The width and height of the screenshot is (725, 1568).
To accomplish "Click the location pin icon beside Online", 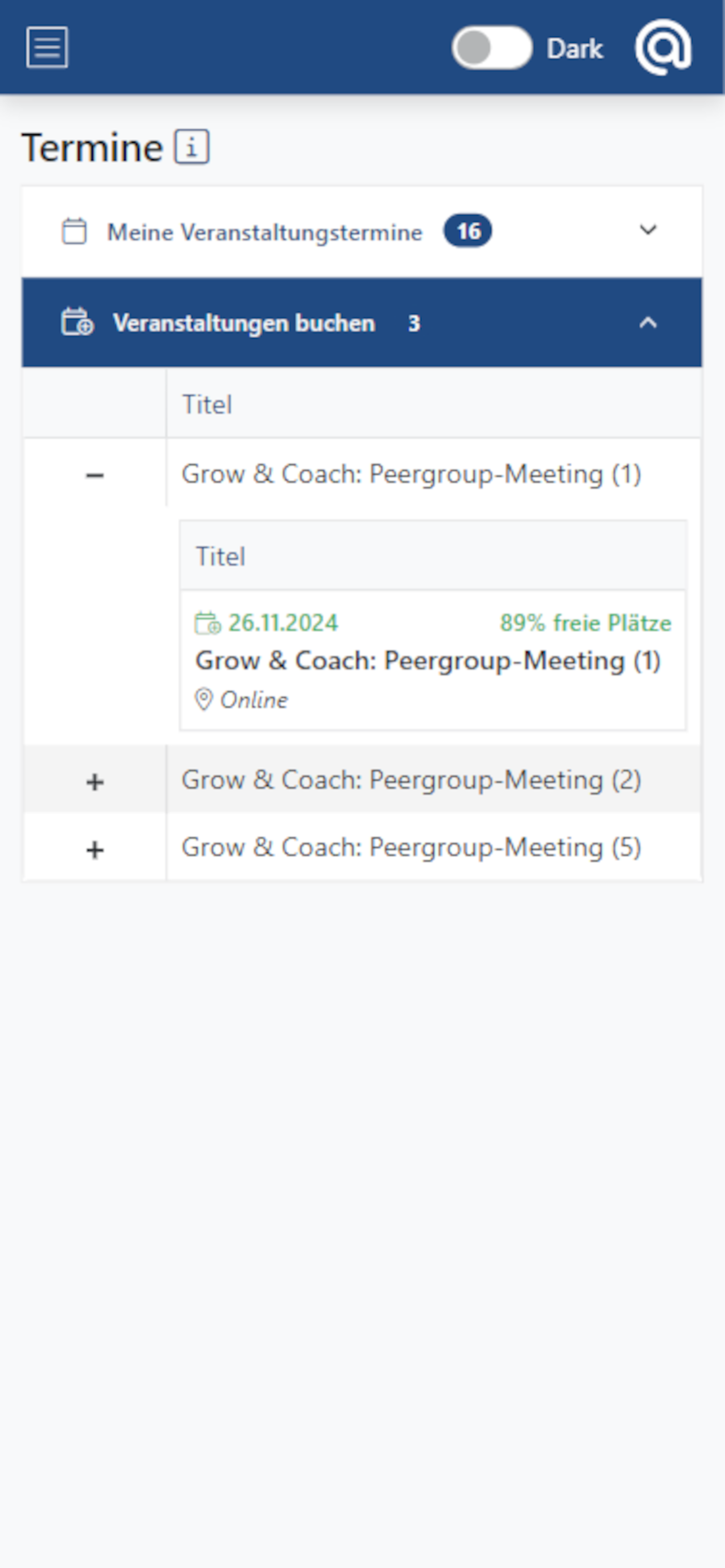I will (203, 699).
